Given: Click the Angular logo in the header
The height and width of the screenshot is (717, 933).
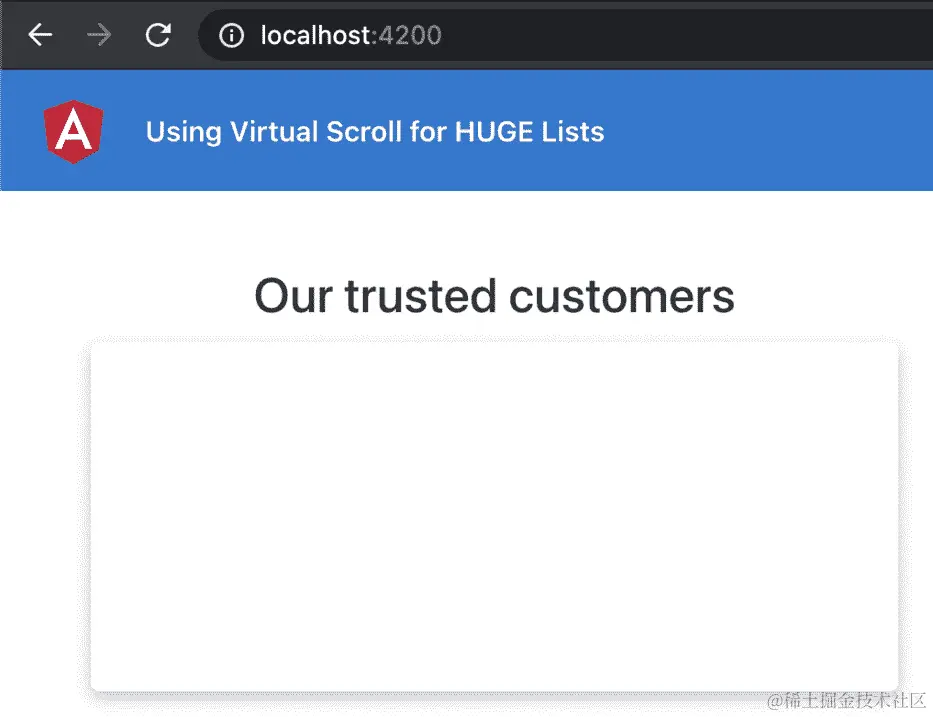Looking at the screenshot, I should (x=74, y=131).
